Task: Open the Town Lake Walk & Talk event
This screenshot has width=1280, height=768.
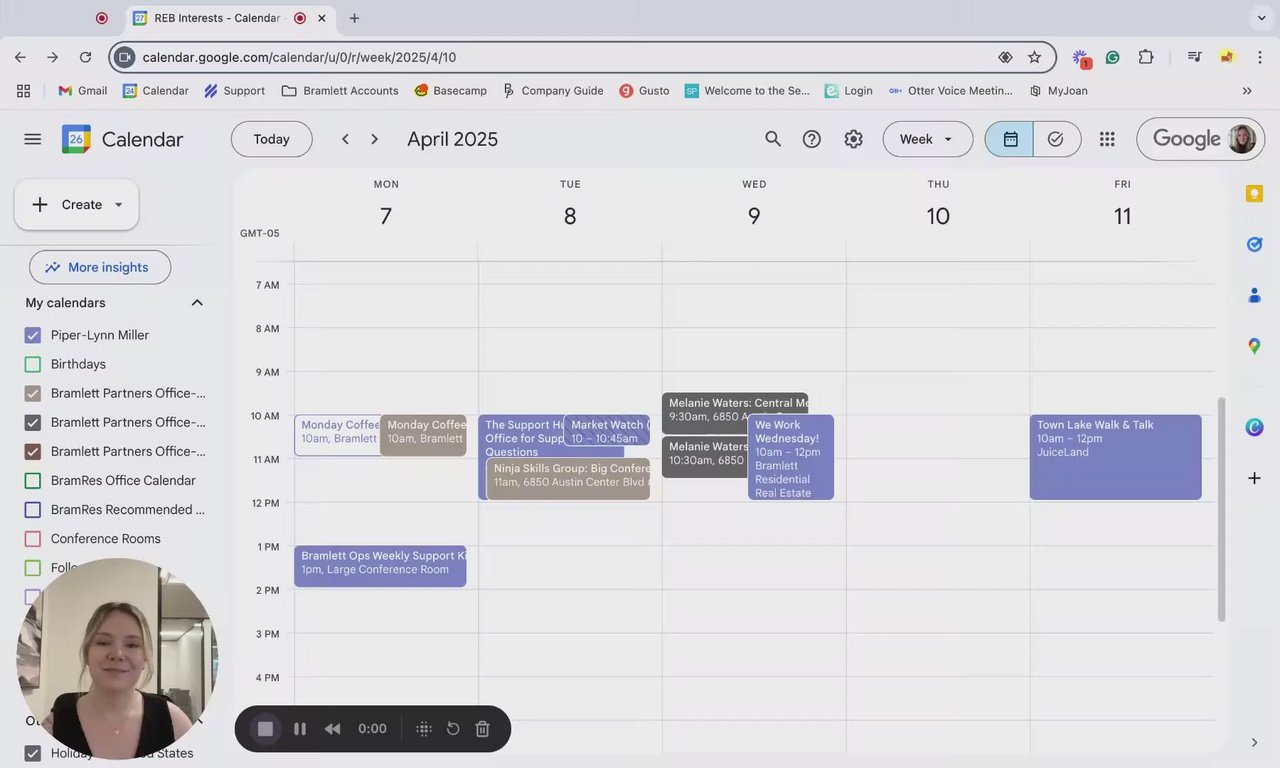Action: point(1115,457)
